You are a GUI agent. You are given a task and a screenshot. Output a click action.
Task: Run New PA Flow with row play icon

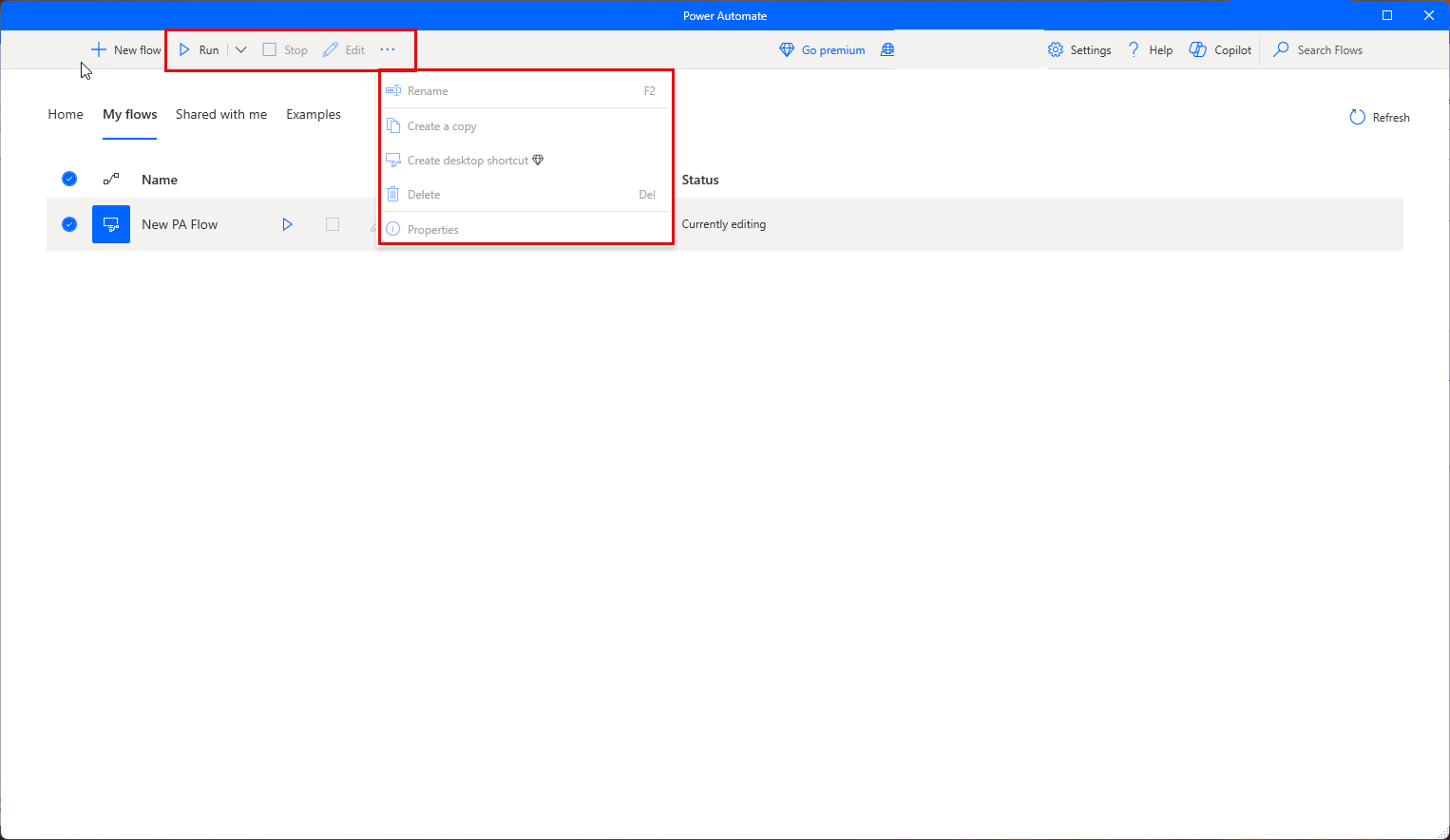(287, 224)
